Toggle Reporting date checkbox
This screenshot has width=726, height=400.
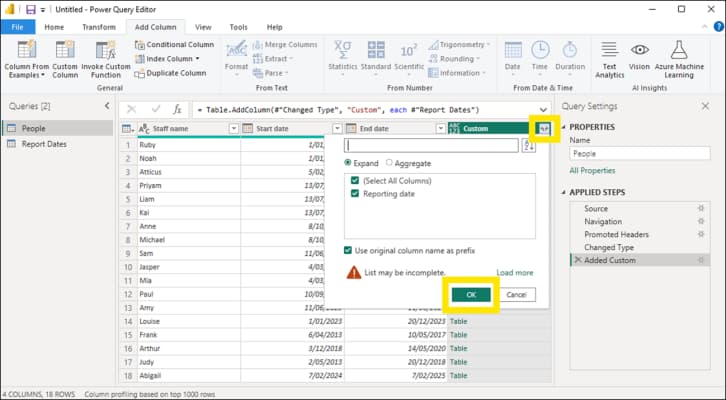(355, 194)
